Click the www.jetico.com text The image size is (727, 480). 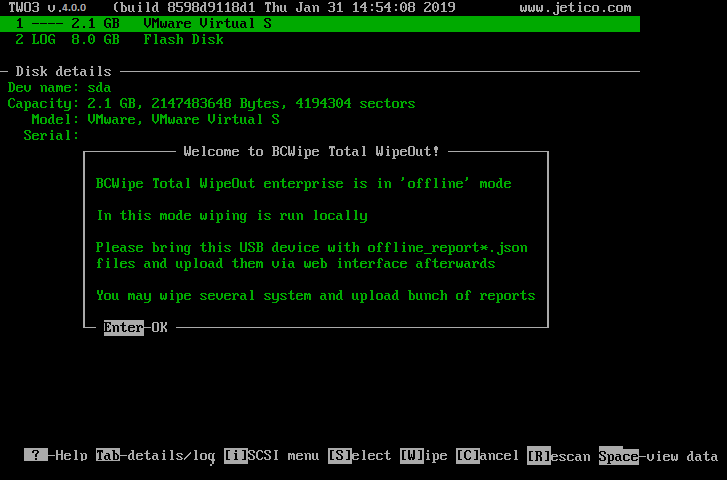(575, 8)
